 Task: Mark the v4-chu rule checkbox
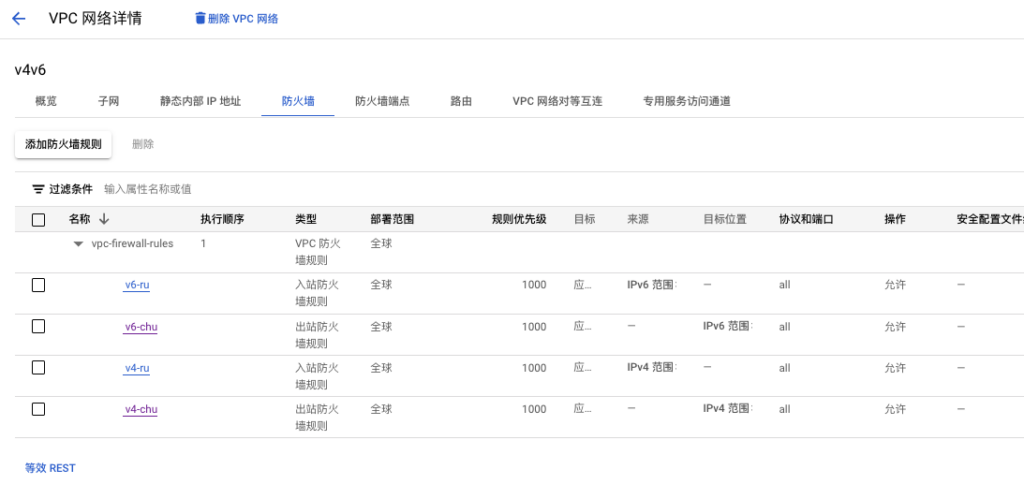[x=39, y=409]
